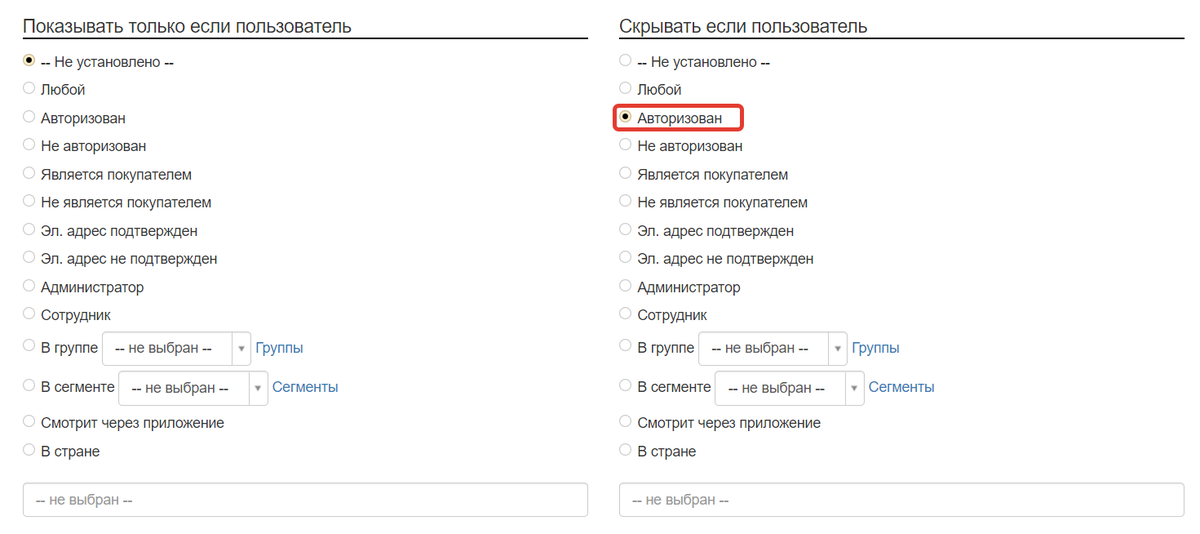Click right country field under 'В стране'
The height and width of the screenshot is (534, 1200).
click(901, 500)
